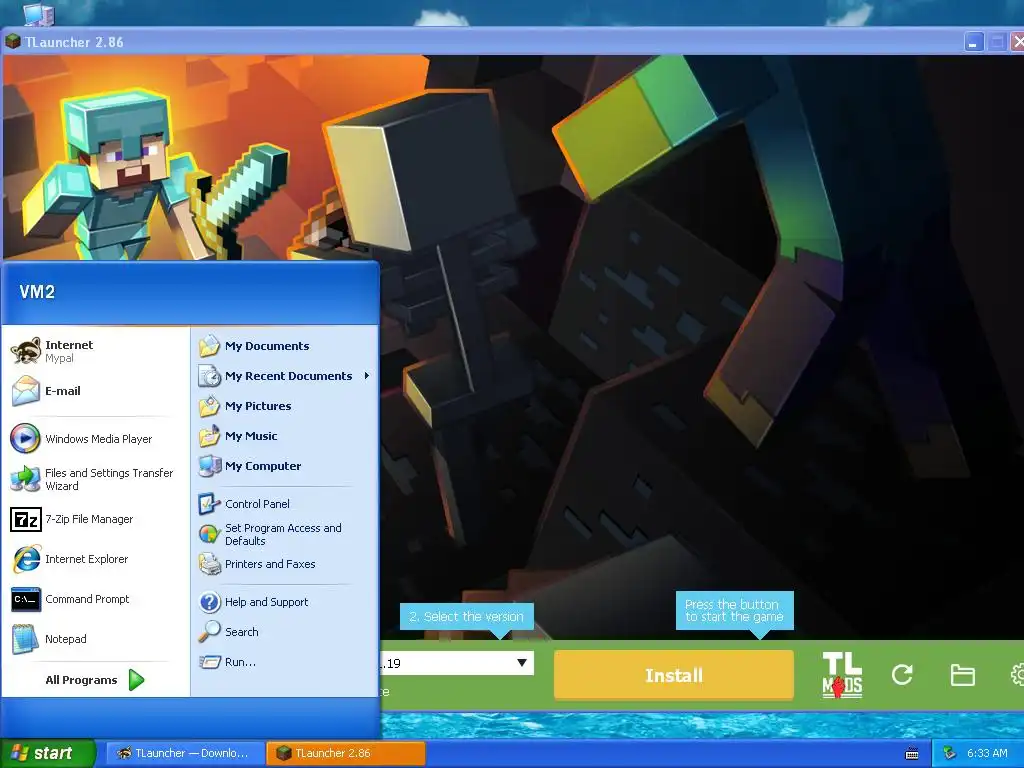Expand My Recent Documents submenu arrow
The height and width of the screenshot is (768, 1024).
tap(367, 376)
